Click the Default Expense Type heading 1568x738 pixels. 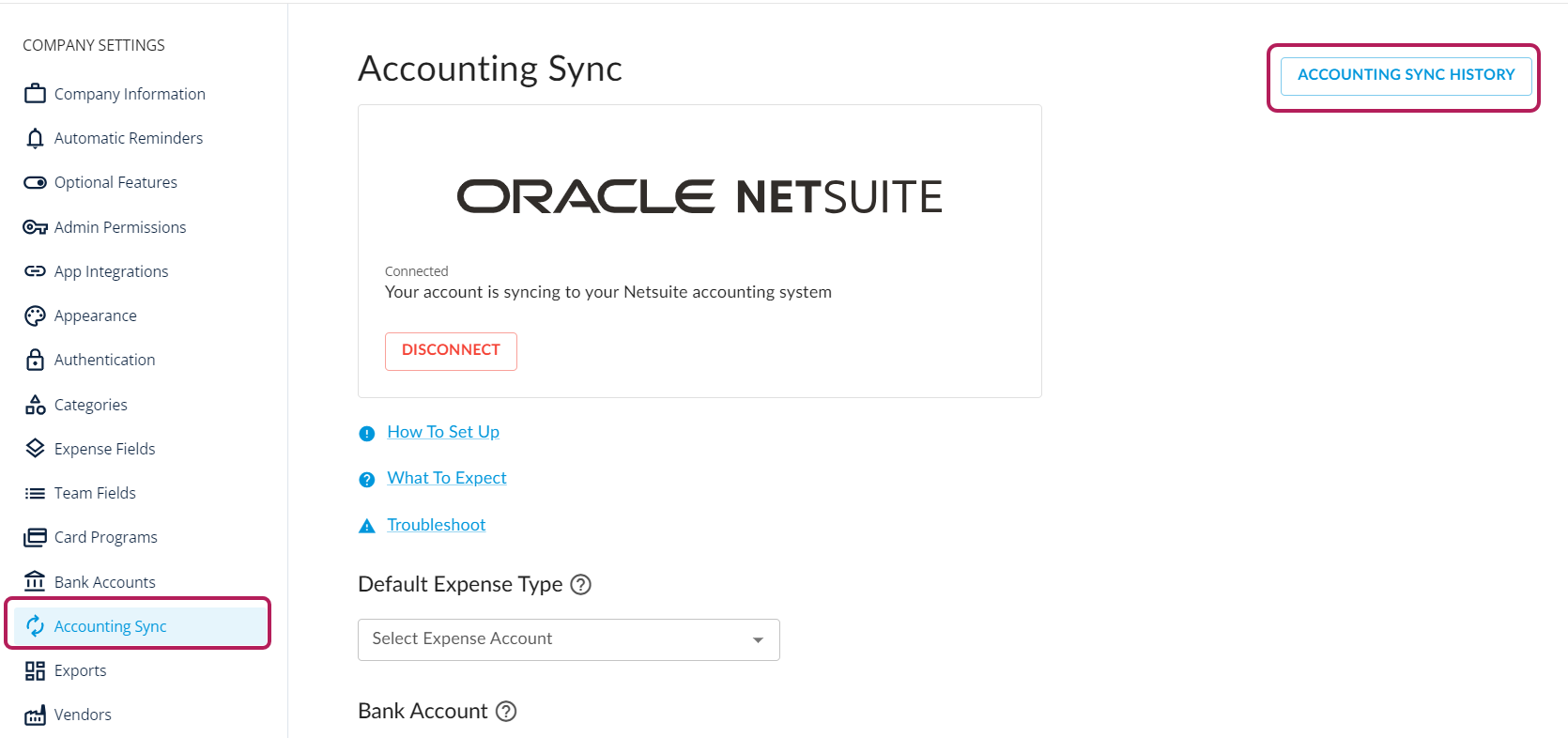pos(460,584)
